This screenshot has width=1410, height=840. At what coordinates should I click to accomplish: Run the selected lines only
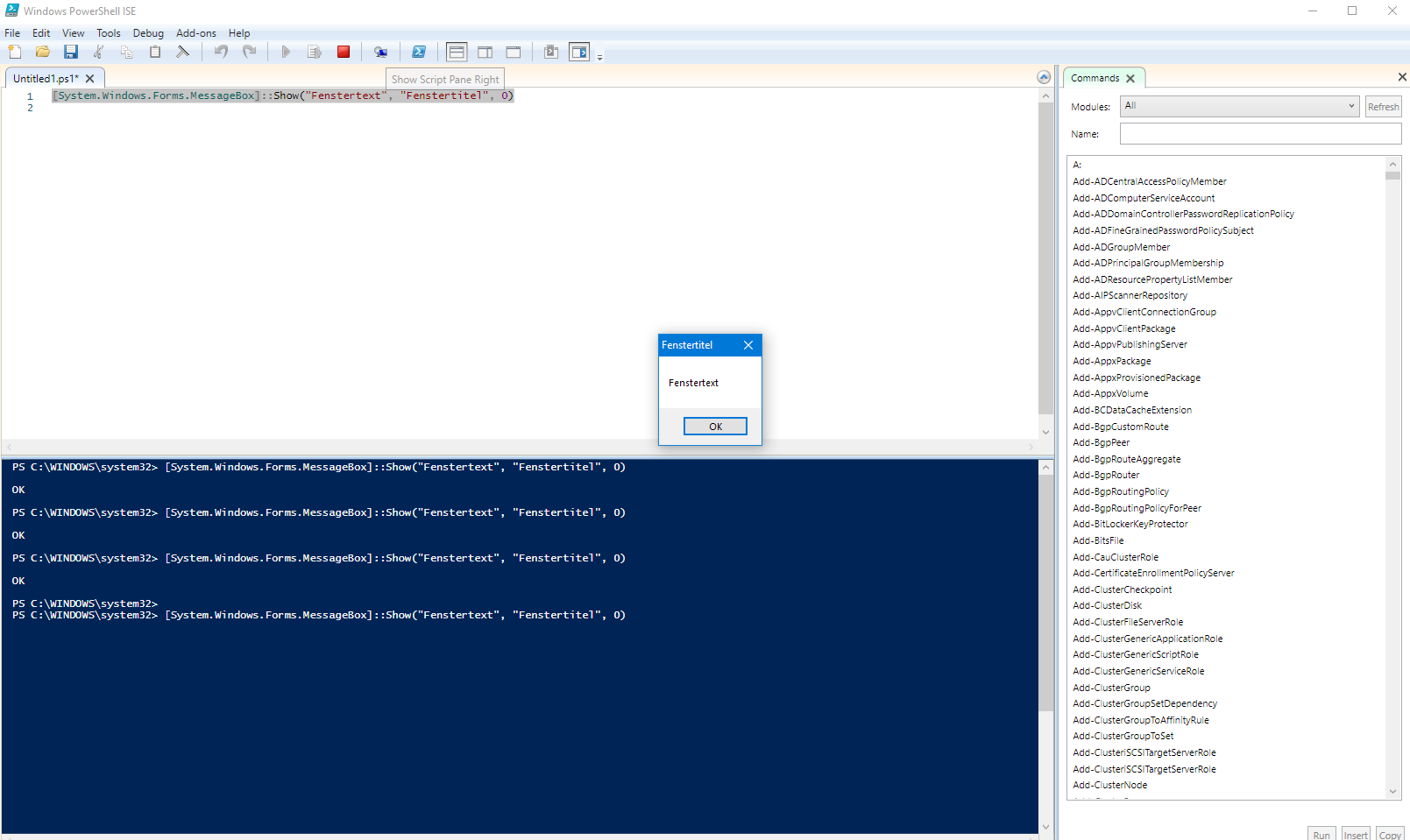tap(314, 52)
